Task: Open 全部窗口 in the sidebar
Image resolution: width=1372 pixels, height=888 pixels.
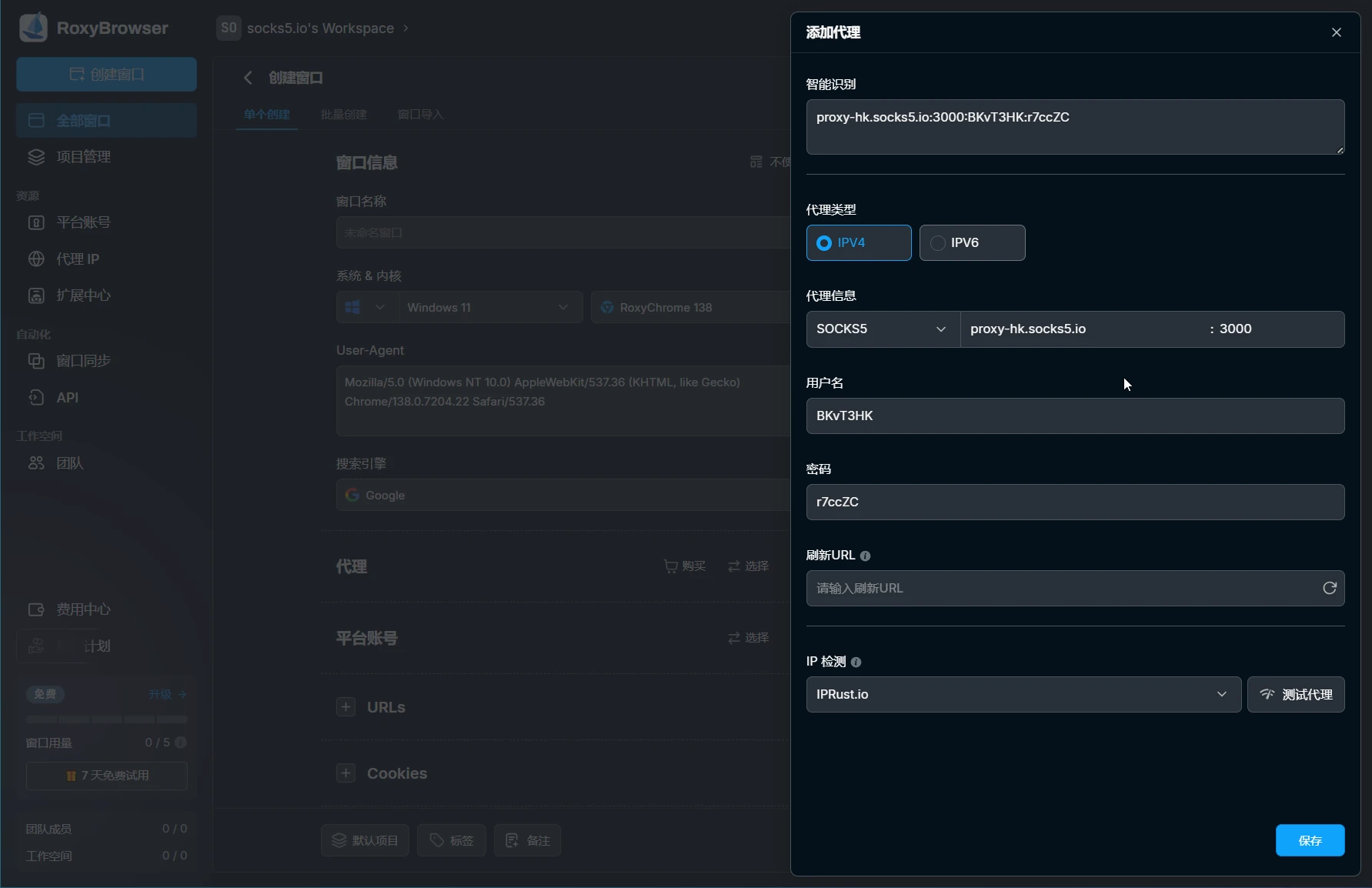Action: [x=106, y=121]
